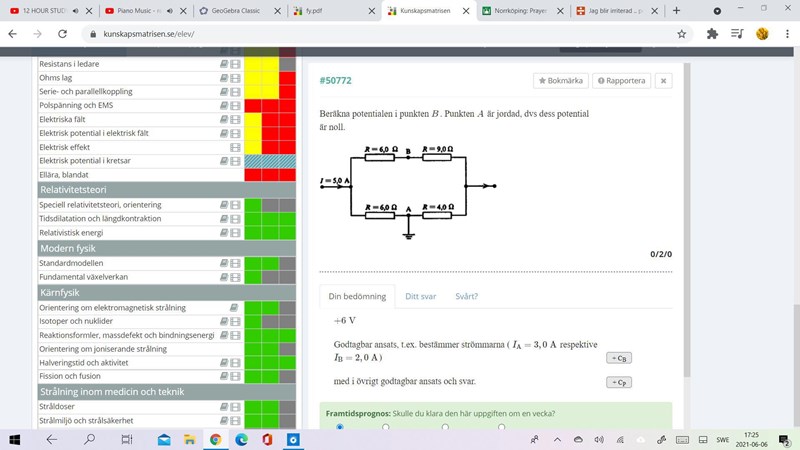Open the browser extensions puzzle icon

tap(712, 33)
